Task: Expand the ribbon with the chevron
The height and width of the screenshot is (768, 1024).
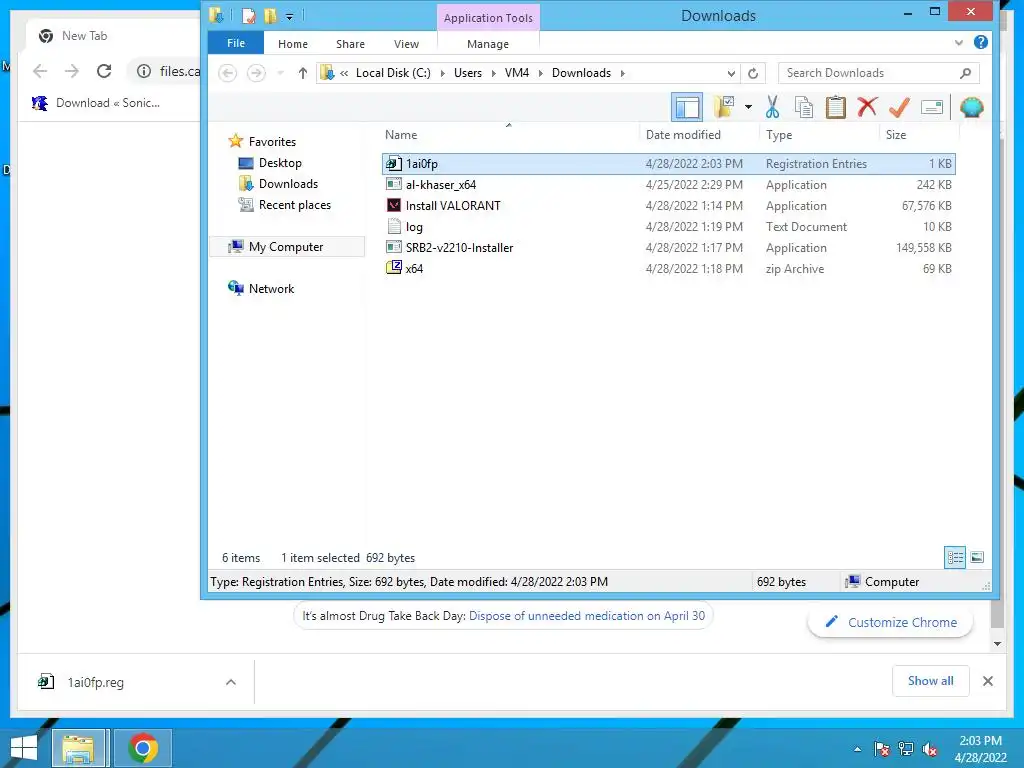Action: 959,42
